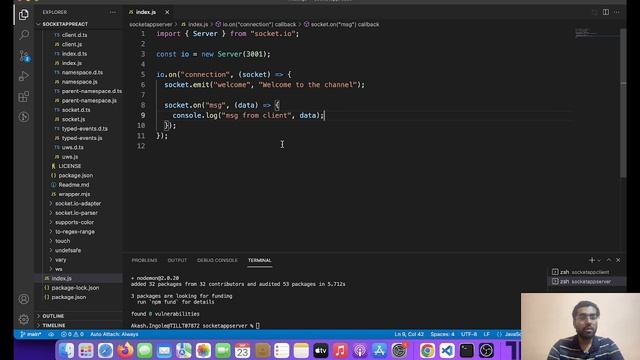The height and width of the screenshot is (360, 640).
Task: Open editor more actions ellipsis
Action: click(x=617, y=12)
